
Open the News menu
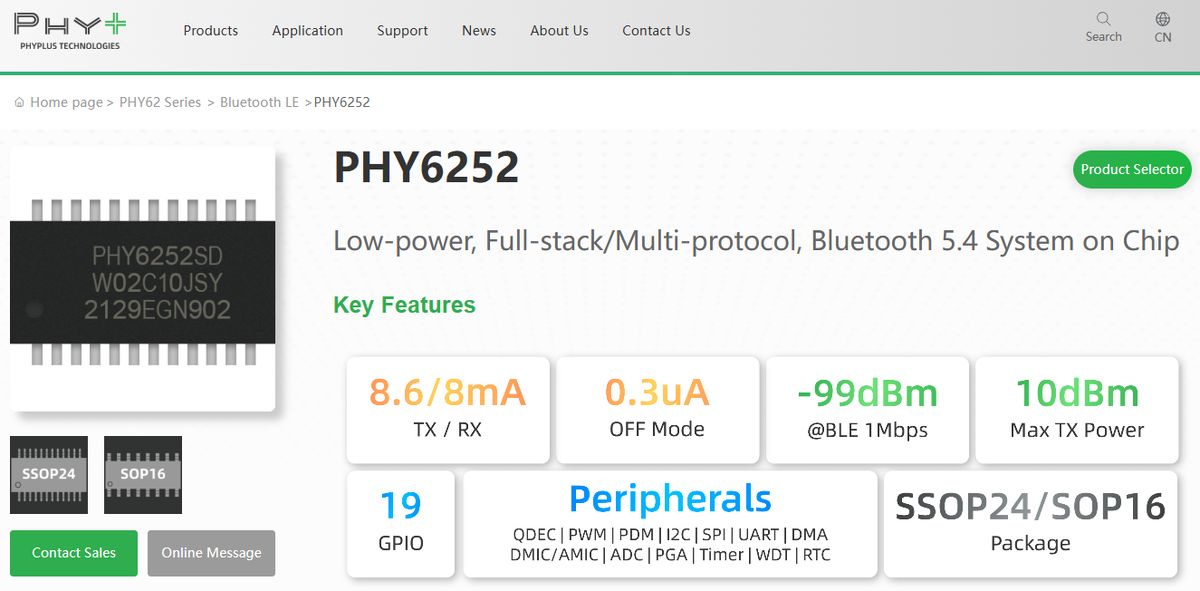(x=478, y=31)
